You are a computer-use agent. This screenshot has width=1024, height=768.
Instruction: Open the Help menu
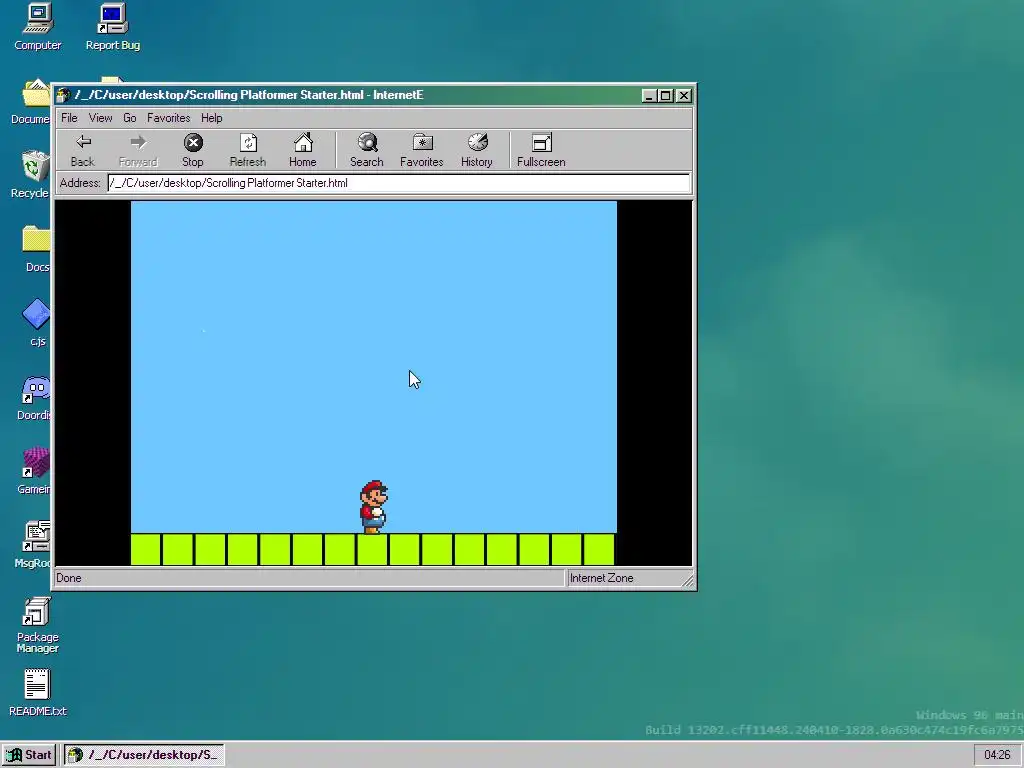pyautogui.click(x=212, y=118)
